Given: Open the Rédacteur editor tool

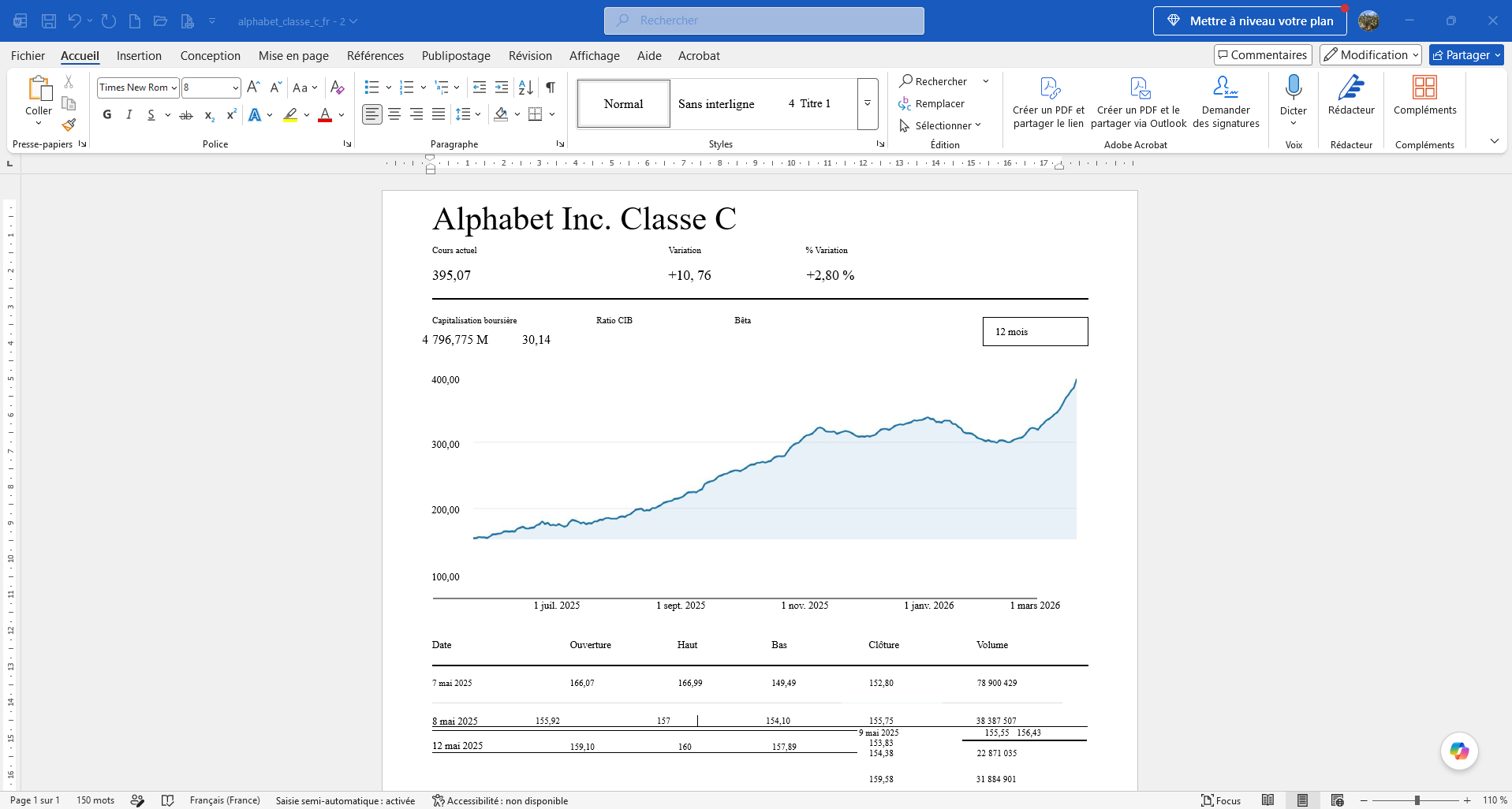Looking at the screenshot, I should 1351,96.
